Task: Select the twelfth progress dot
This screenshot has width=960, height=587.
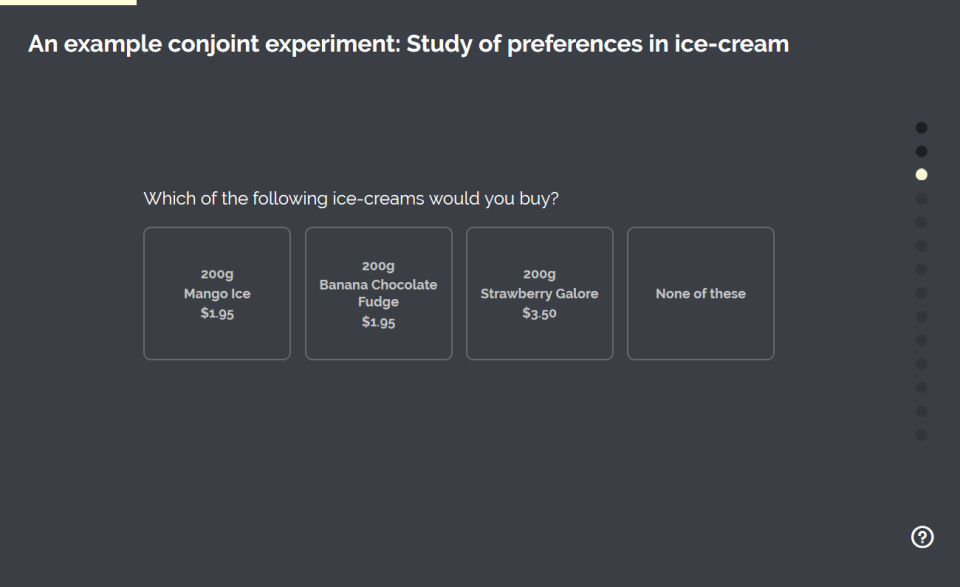Action: click(921, 387)
